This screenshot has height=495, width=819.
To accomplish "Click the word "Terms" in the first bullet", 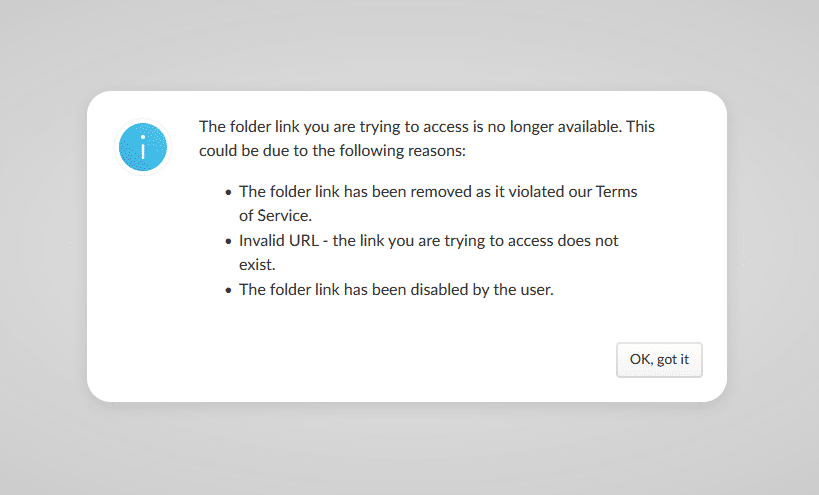I will click(x=616, y=191).
